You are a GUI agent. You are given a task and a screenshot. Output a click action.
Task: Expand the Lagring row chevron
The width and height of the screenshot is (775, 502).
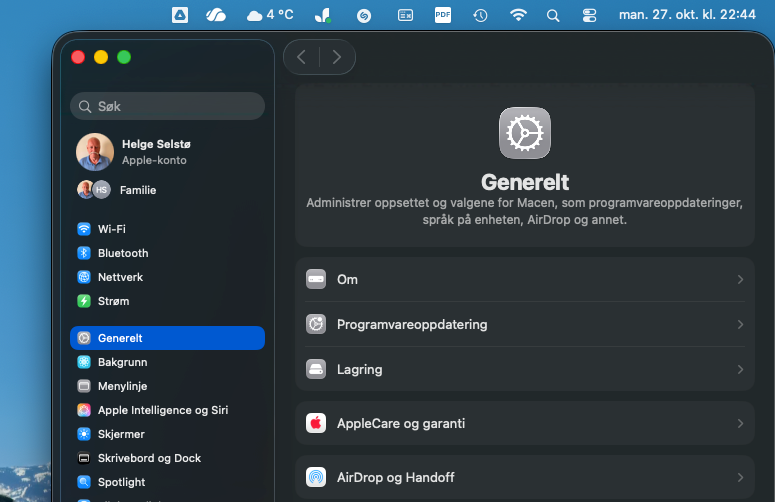point(740,370)
